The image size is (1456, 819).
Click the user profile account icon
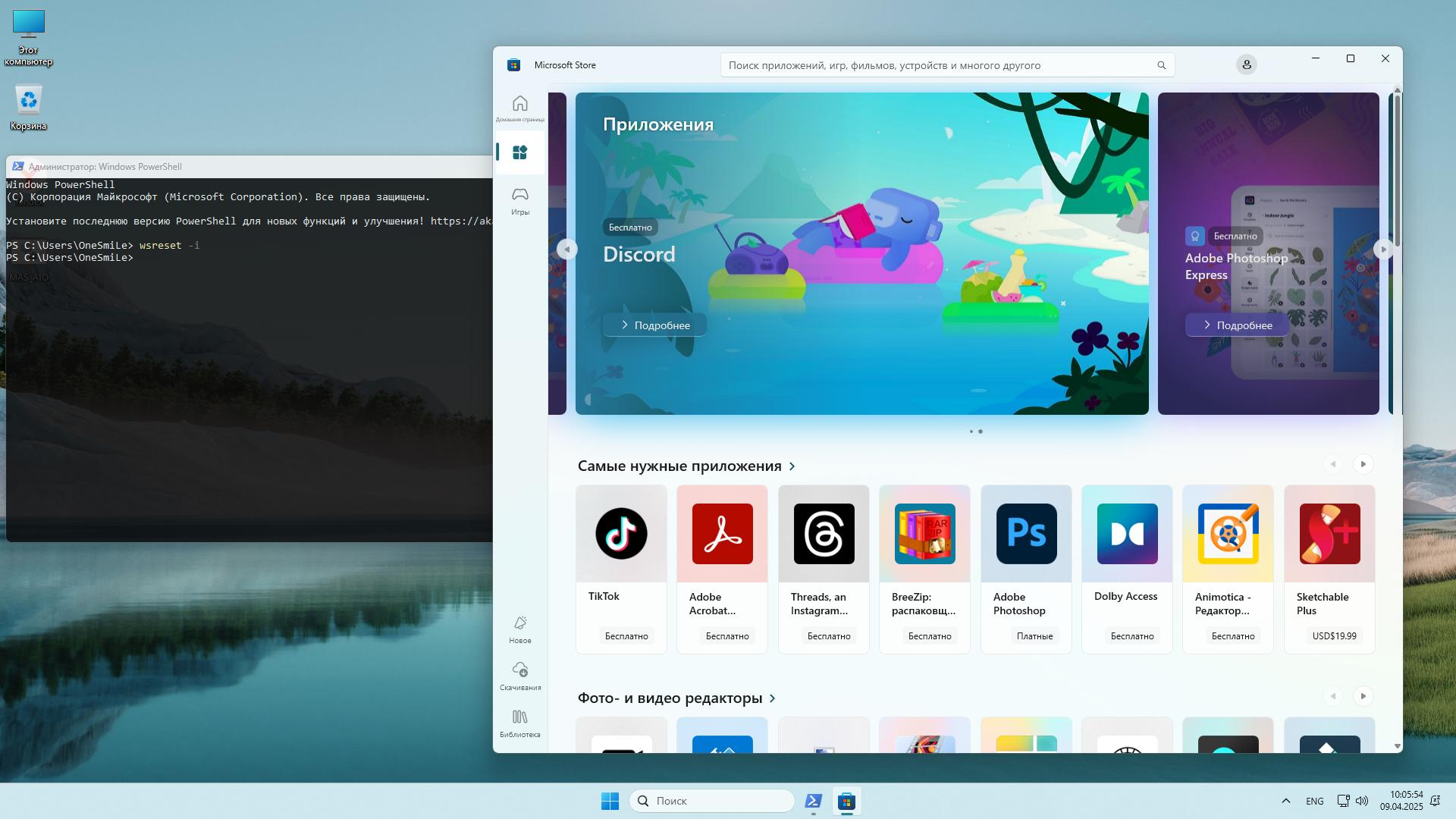pos(1246,65)
